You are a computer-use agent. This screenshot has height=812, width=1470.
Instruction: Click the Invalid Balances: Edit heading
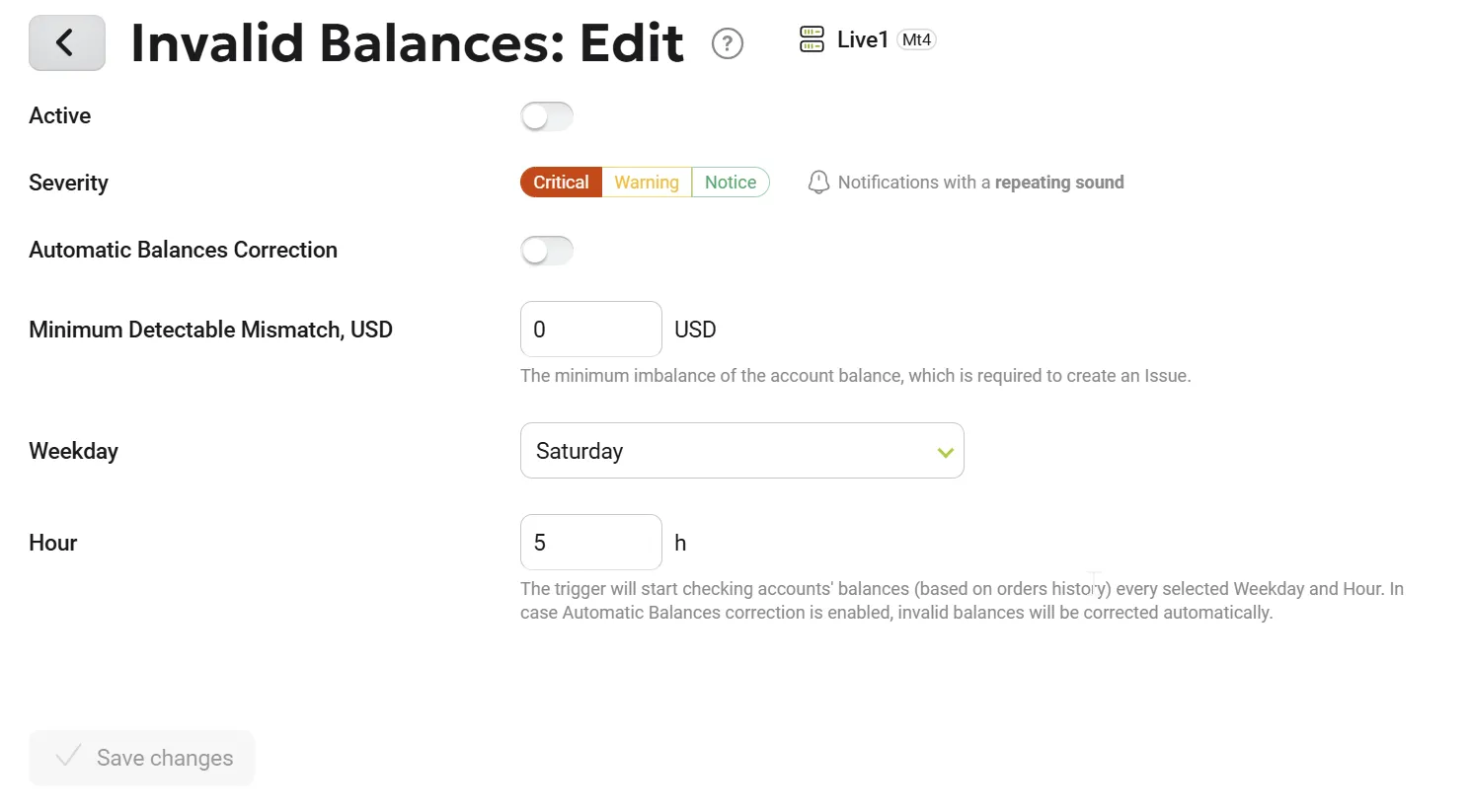407,43
